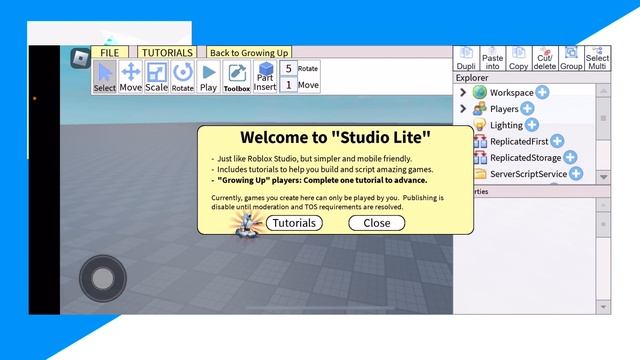Click the Roblox logo icon
The width and height of the screenshot is (640, 360).
click(x=80, y=59)
